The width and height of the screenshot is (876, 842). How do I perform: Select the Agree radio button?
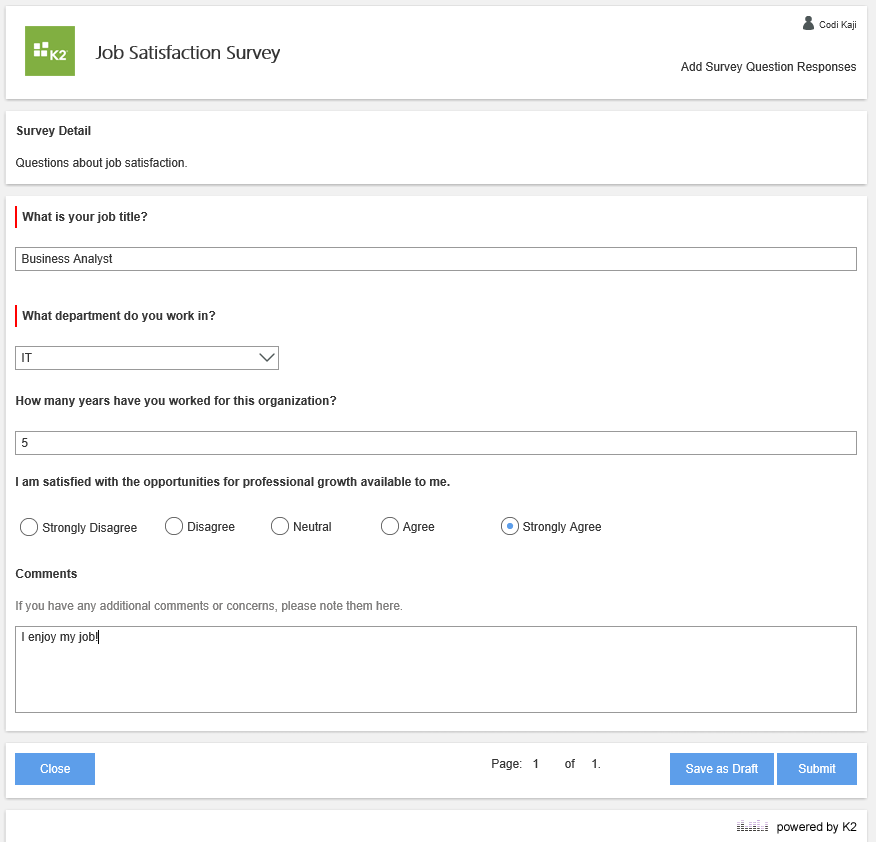(390, 526)
